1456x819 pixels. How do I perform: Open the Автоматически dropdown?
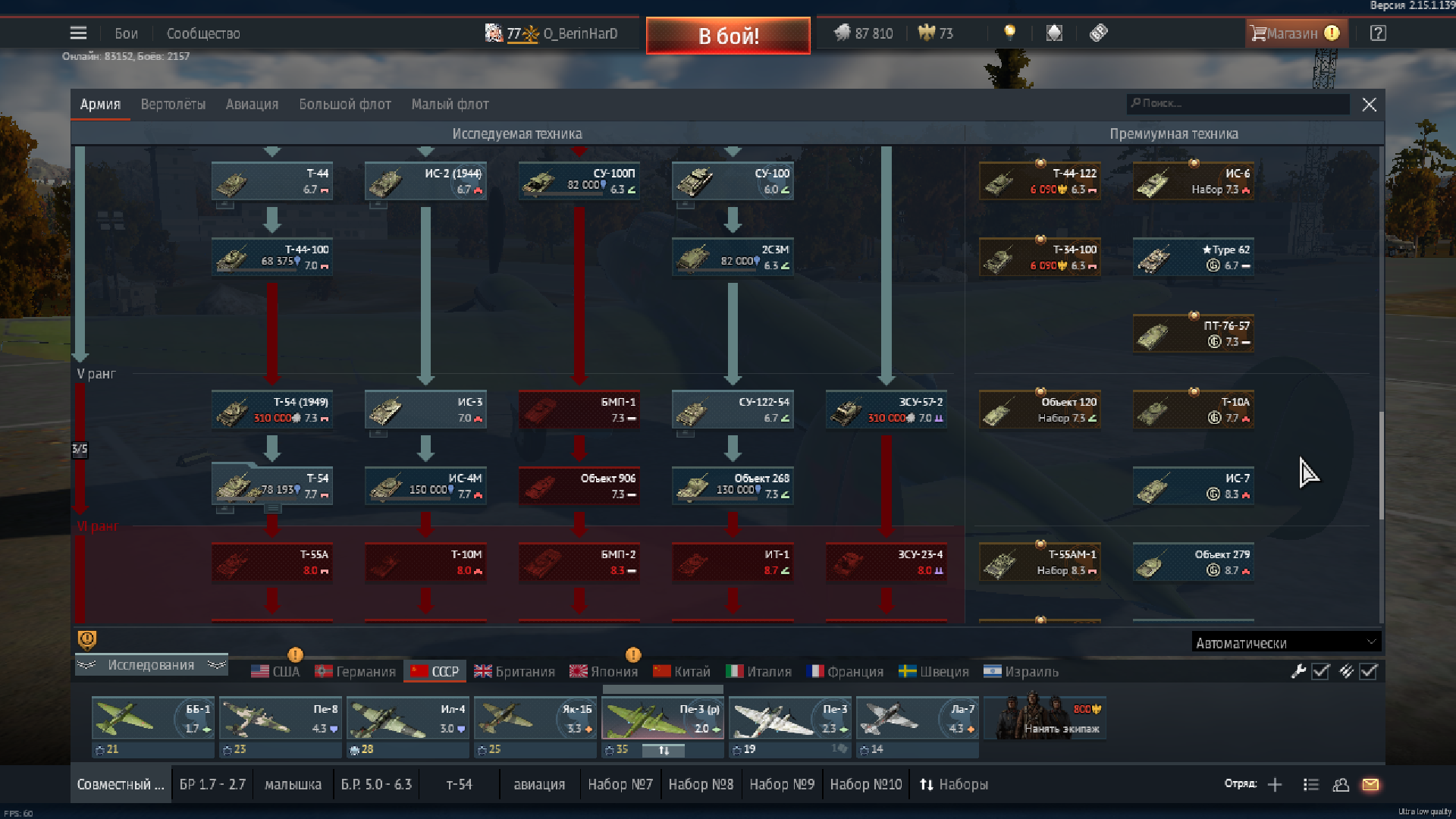tap(1286, 642)
